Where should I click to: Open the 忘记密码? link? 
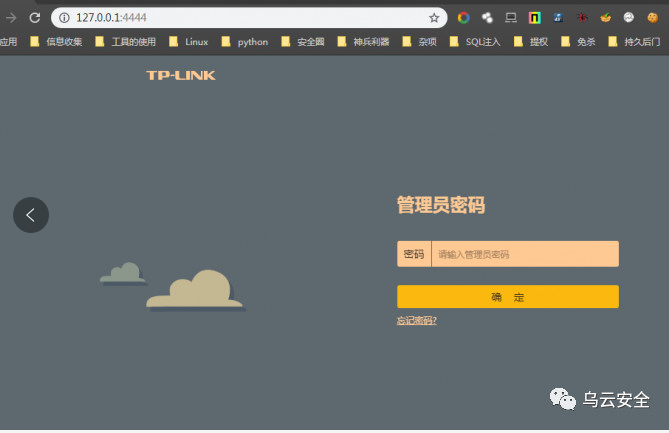coord(417,320)
